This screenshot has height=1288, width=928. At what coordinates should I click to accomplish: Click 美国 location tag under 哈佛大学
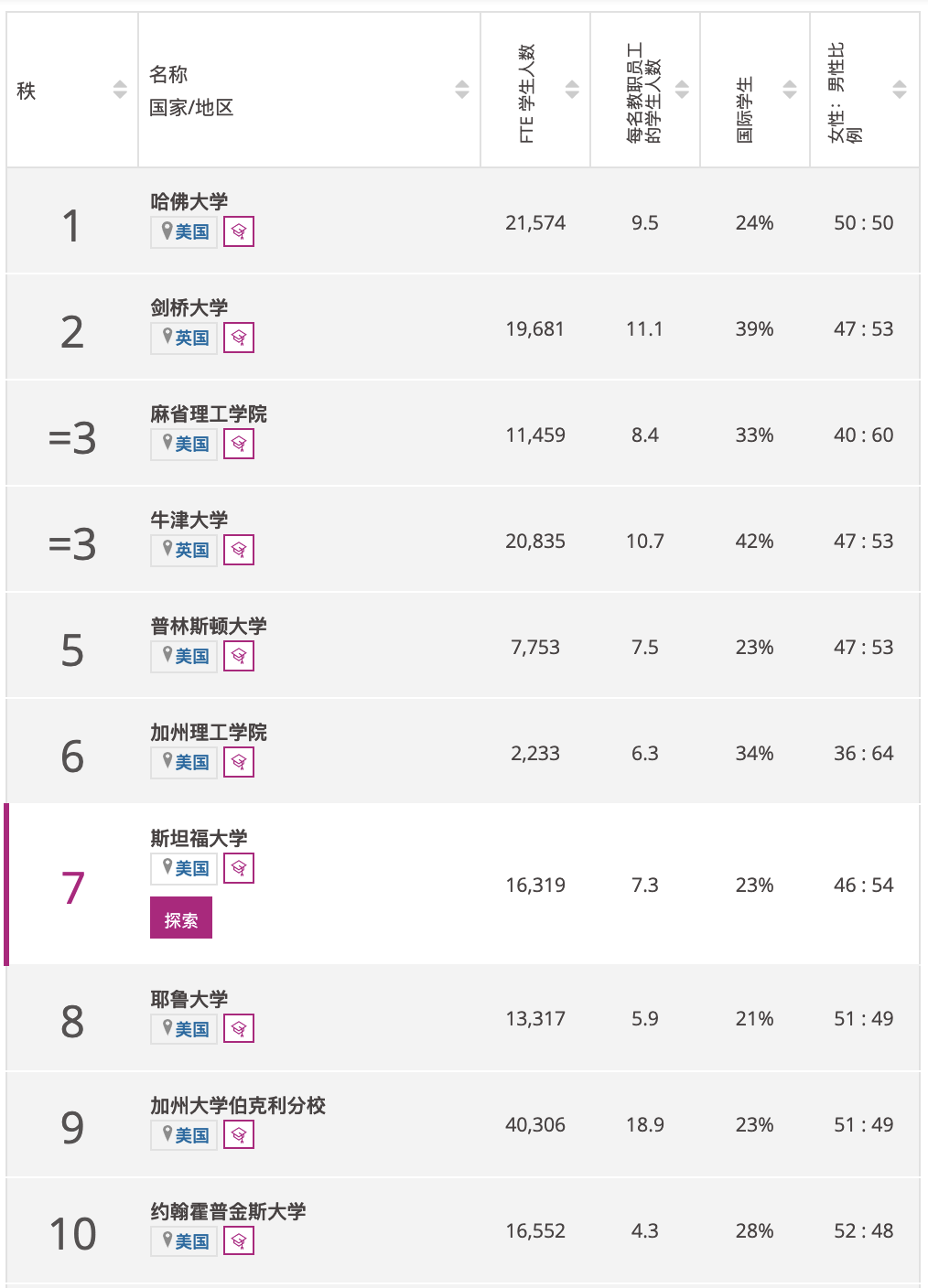click(x=184, y=231)
